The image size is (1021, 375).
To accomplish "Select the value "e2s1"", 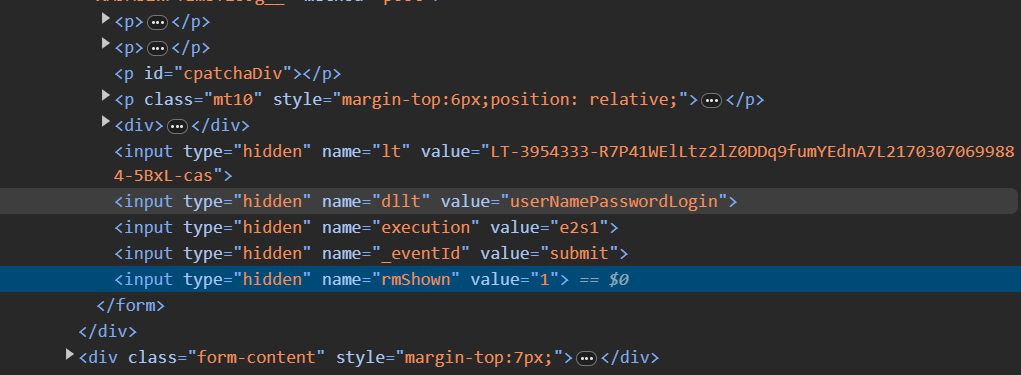I will [579, 227].
